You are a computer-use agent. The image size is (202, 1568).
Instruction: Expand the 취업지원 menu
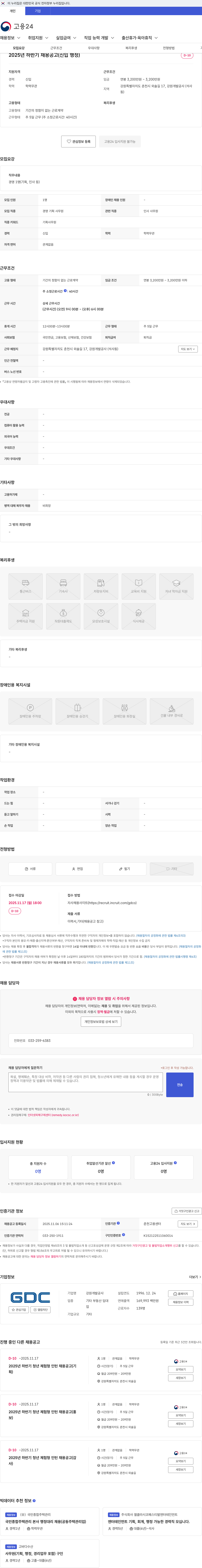38,38
